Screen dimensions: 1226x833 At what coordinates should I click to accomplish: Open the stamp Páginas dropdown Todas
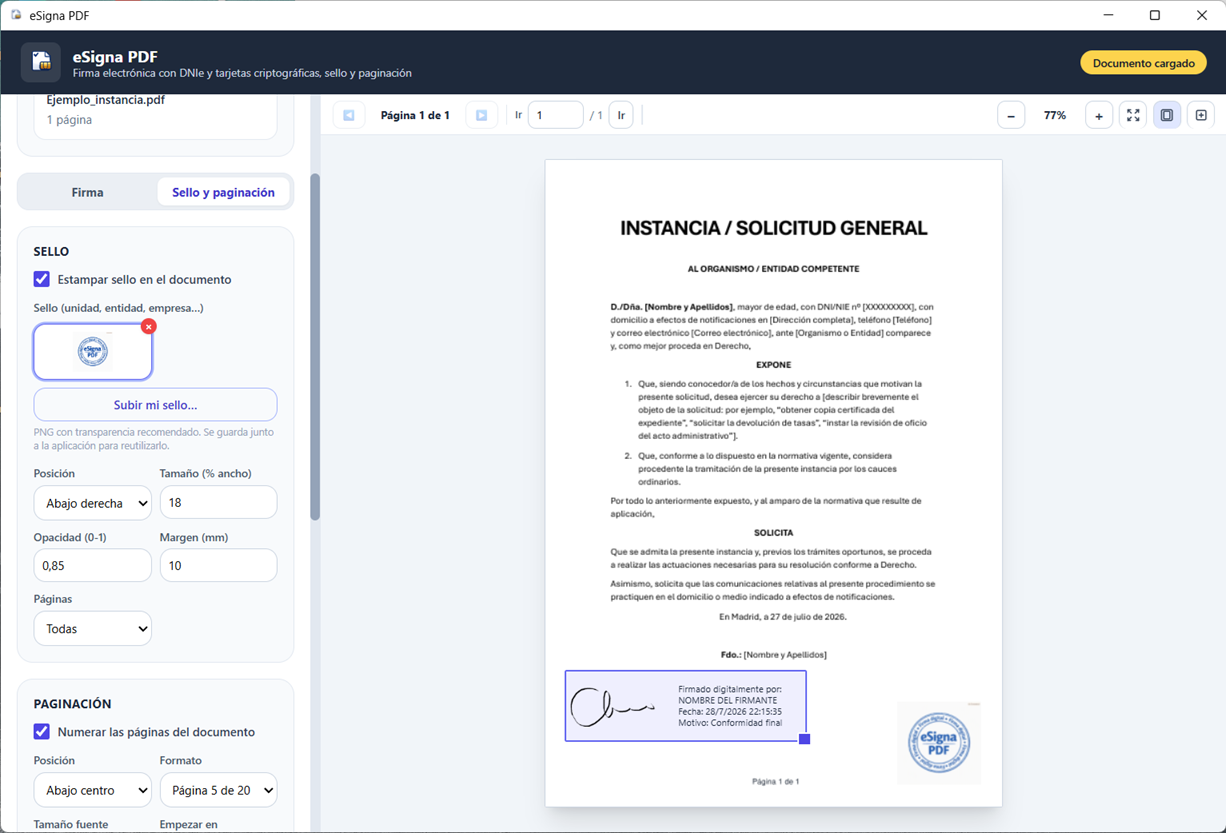(x=93, y=629)
